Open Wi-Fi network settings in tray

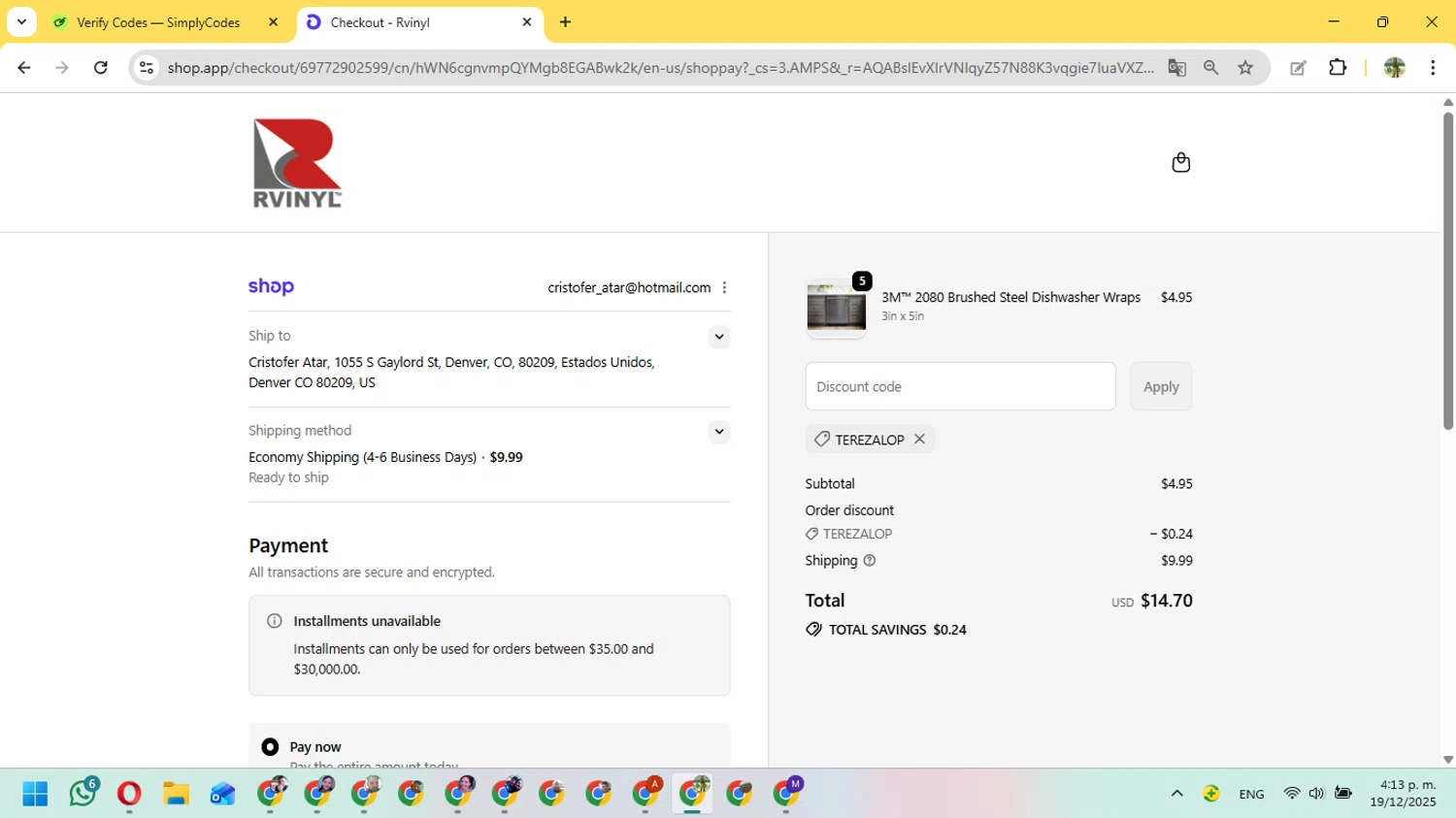tap(1291, 794)
